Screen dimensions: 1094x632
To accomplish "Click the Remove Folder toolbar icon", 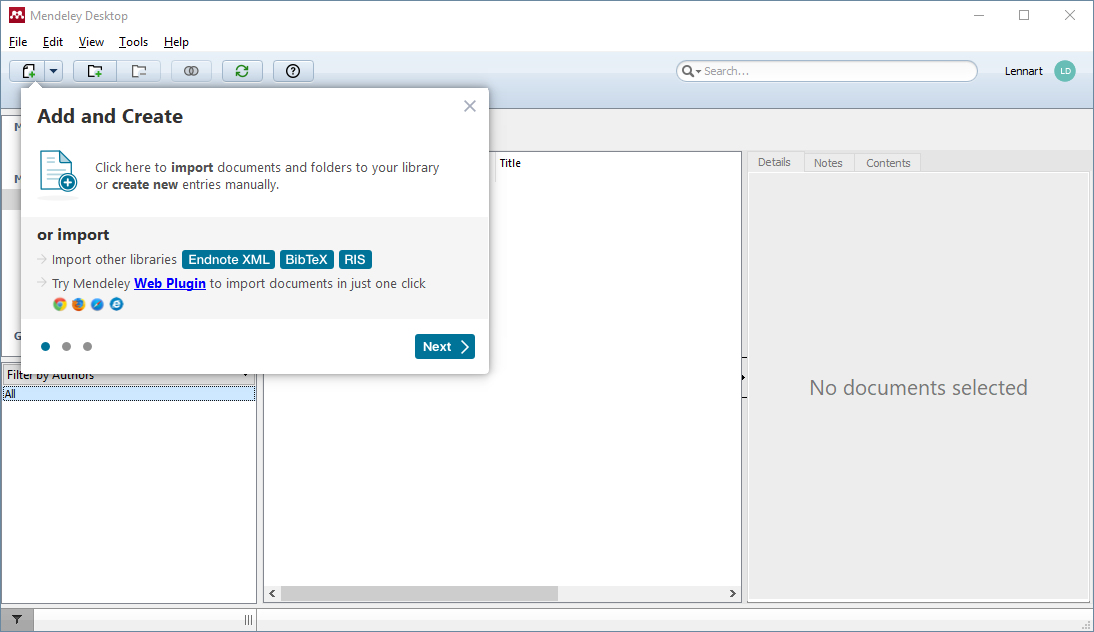I will coord(139,71).
